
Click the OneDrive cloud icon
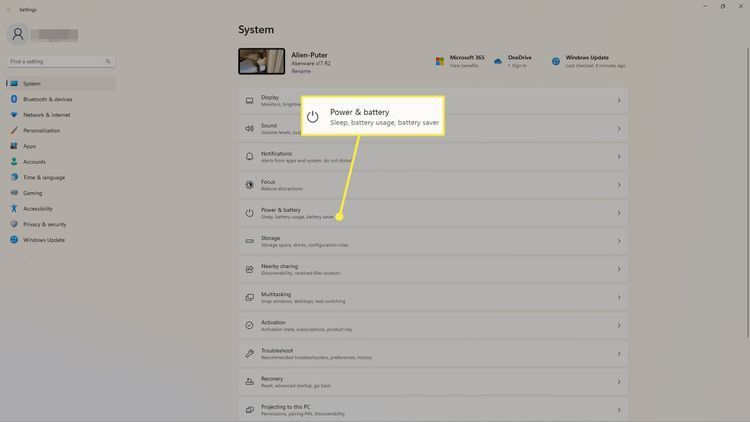tap(497, 61)
